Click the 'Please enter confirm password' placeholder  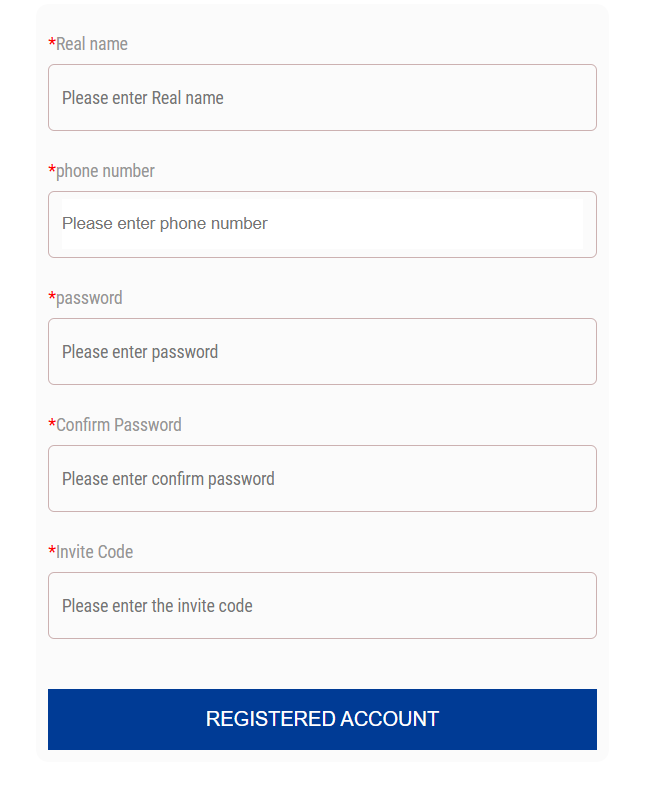click(x=168, y=479)
